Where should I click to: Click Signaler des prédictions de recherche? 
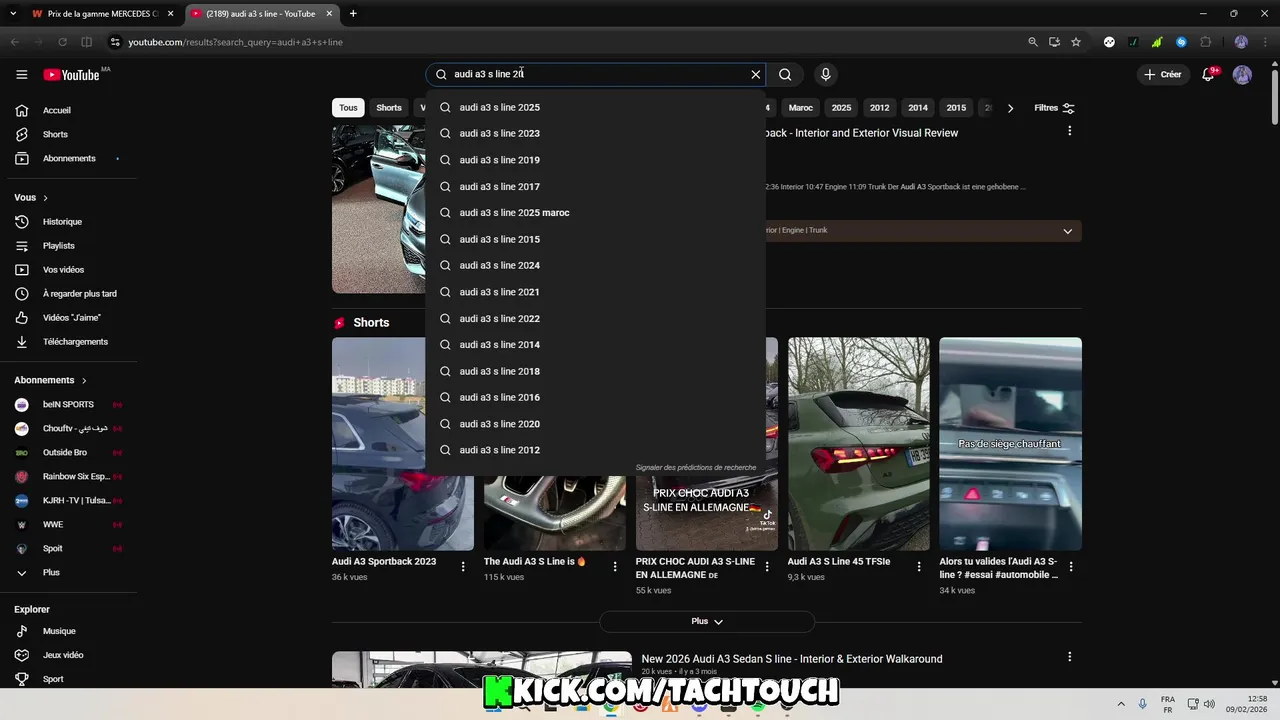696,468
